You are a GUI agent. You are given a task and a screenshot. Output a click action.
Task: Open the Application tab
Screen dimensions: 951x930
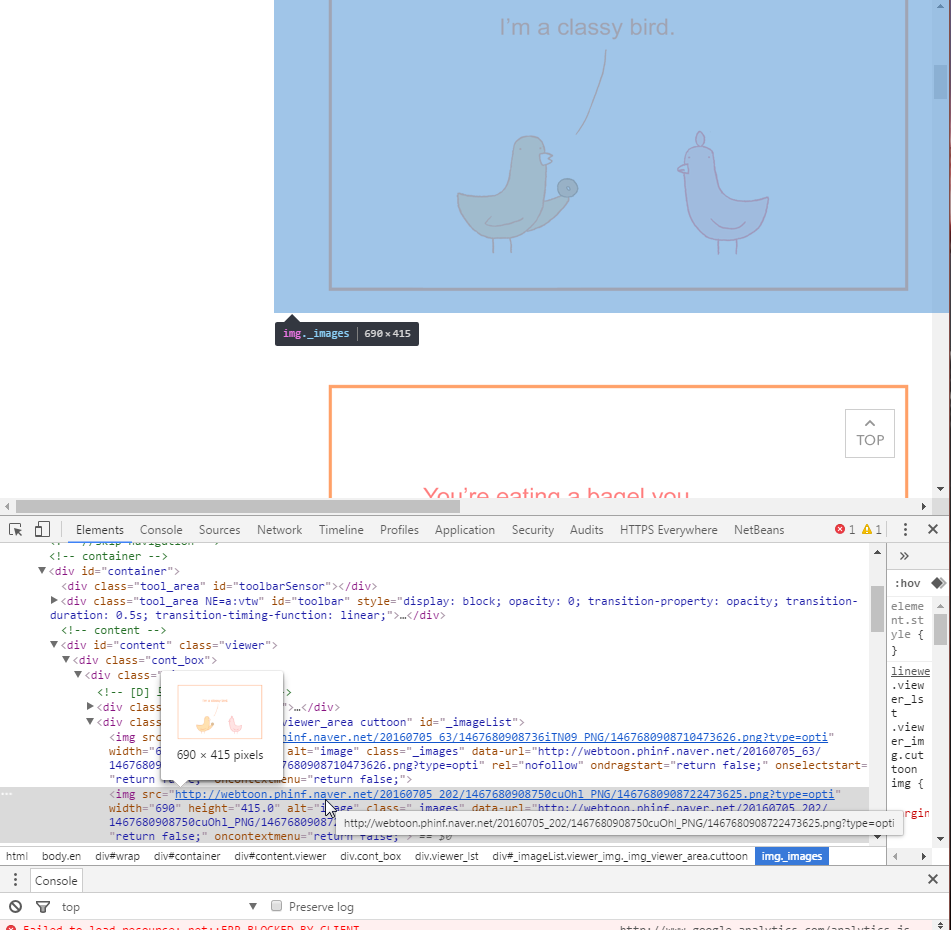click(465, 530)
